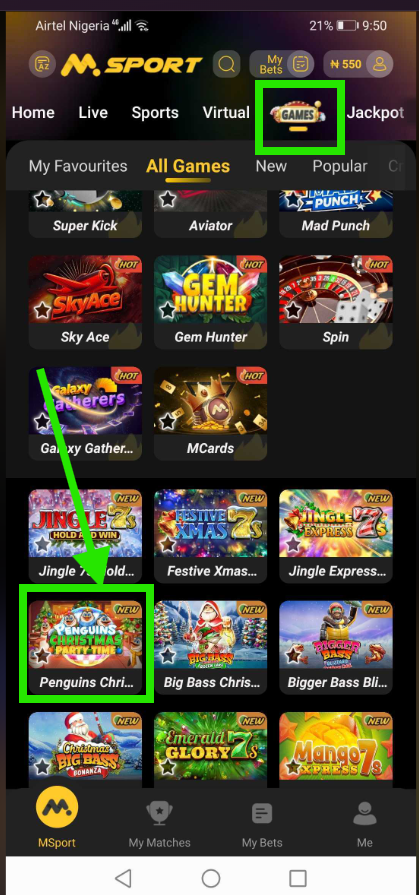Tap the profile avatar beside ₦ 550
The width and height of the screenshot is (419, 895).
(380, 64)
